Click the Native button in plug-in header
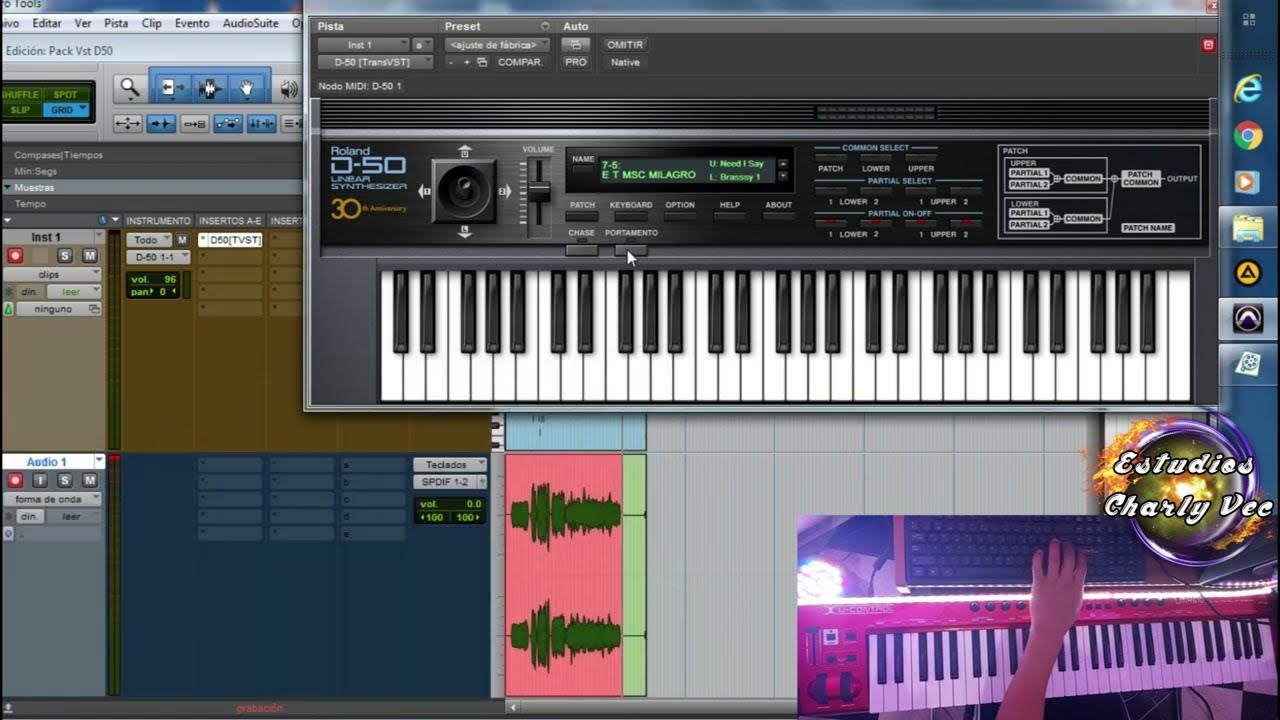The image size is (1280, 720). click(625, 62)
